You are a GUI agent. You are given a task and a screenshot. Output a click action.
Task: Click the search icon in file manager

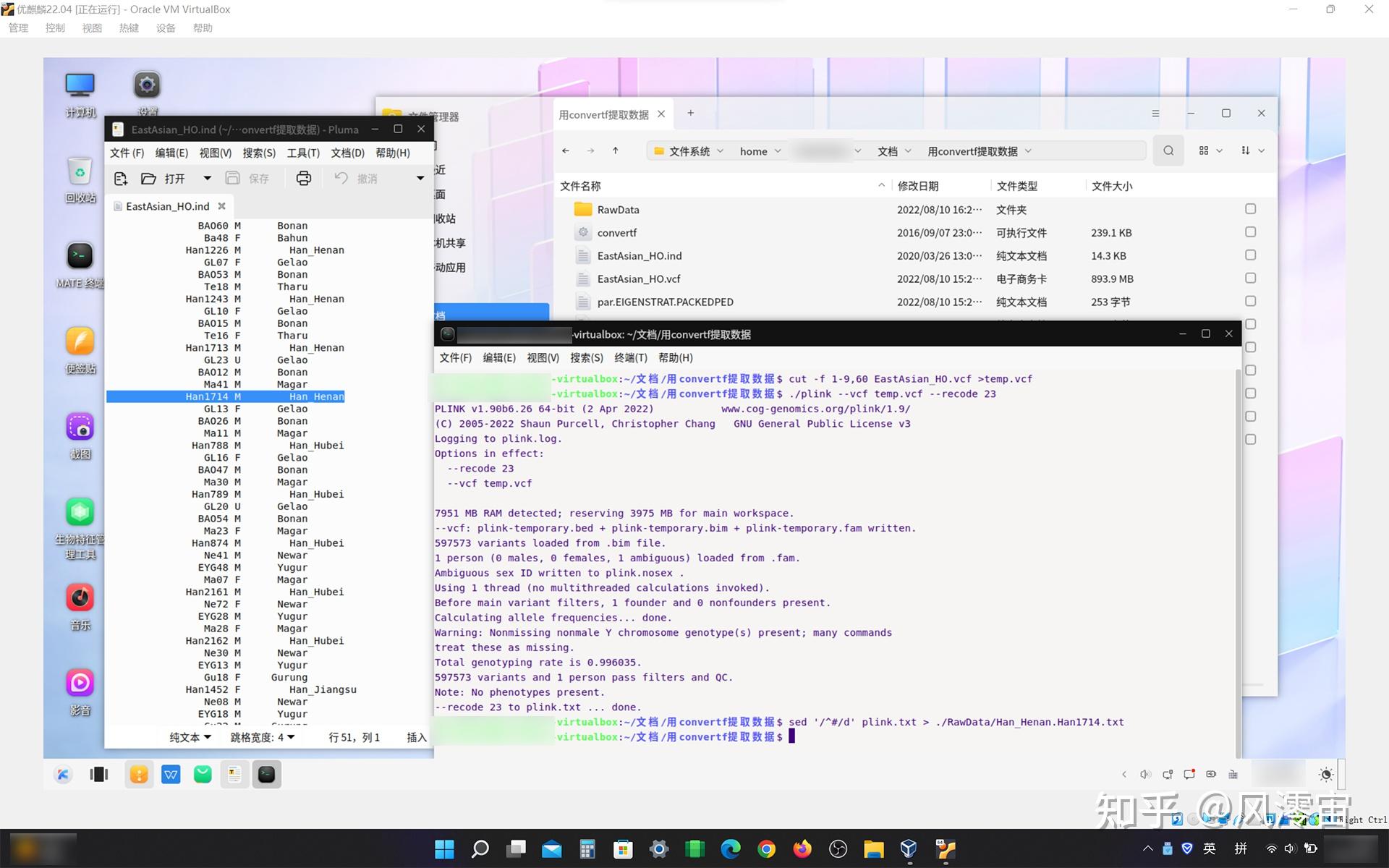(1168, 150)
